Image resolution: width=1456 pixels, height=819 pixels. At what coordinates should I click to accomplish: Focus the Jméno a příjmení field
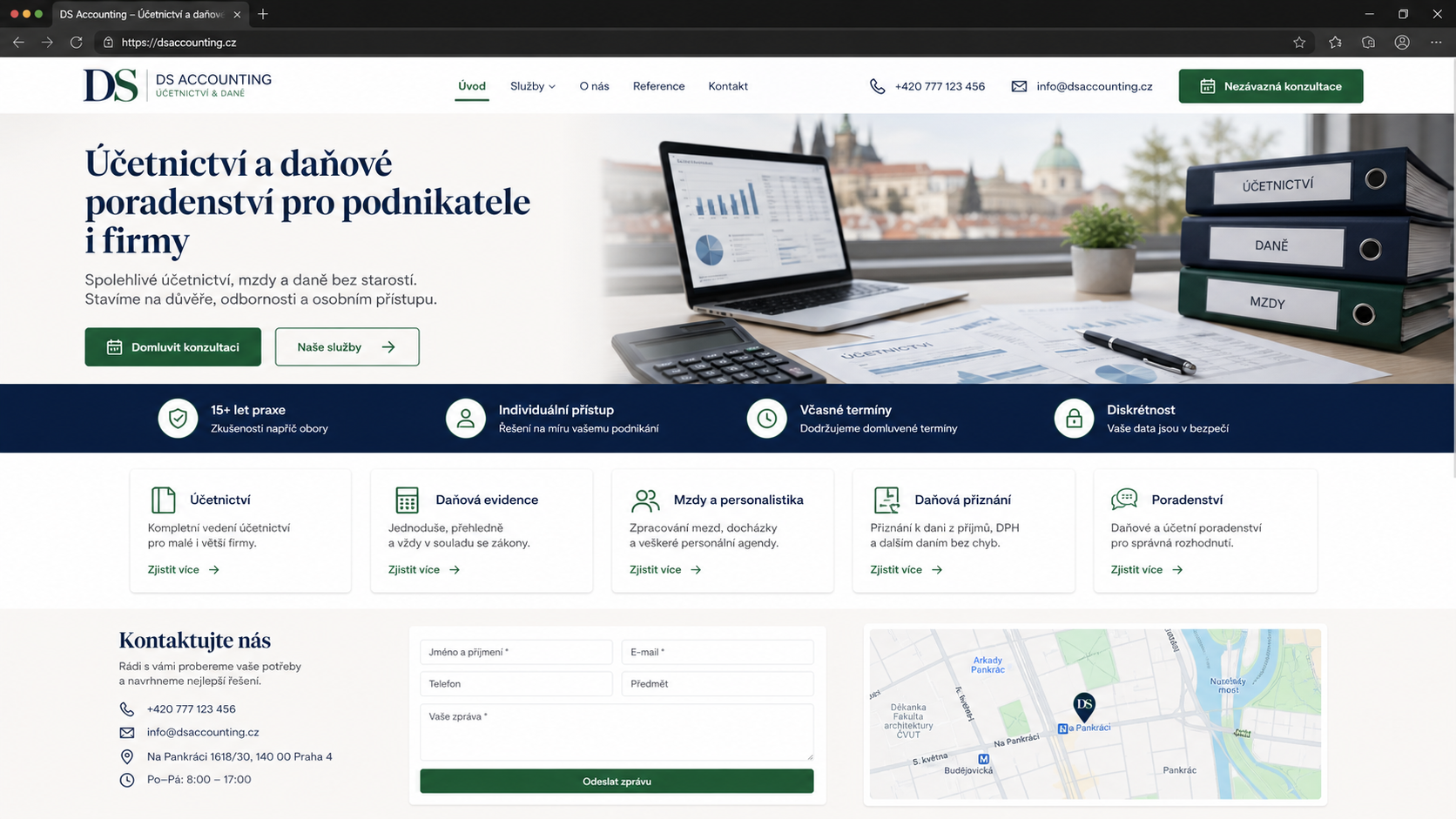pos(516,652)
